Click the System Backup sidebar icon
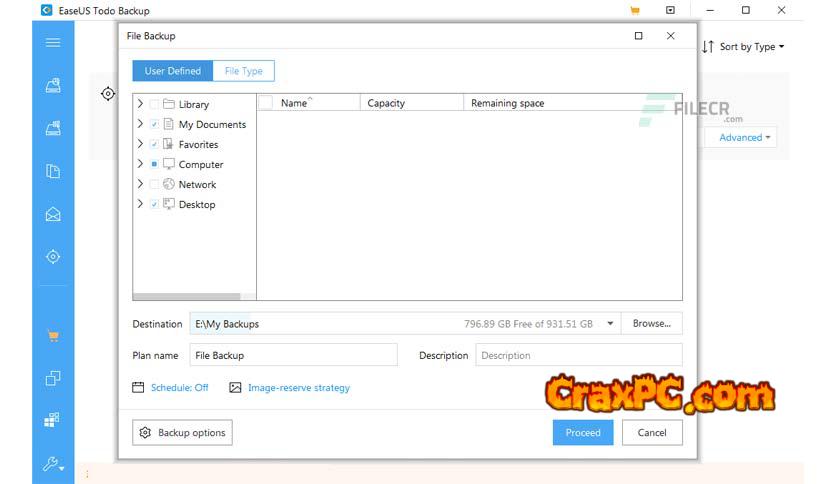The height and width of the screenshot is (484, 836). 53,128
